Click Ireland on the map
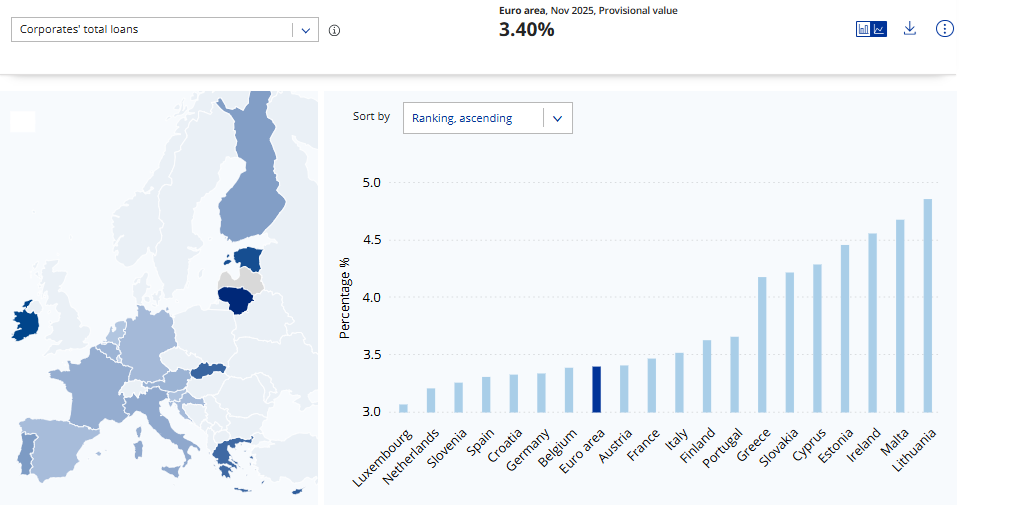The image size is (1015, 505). 28,324
